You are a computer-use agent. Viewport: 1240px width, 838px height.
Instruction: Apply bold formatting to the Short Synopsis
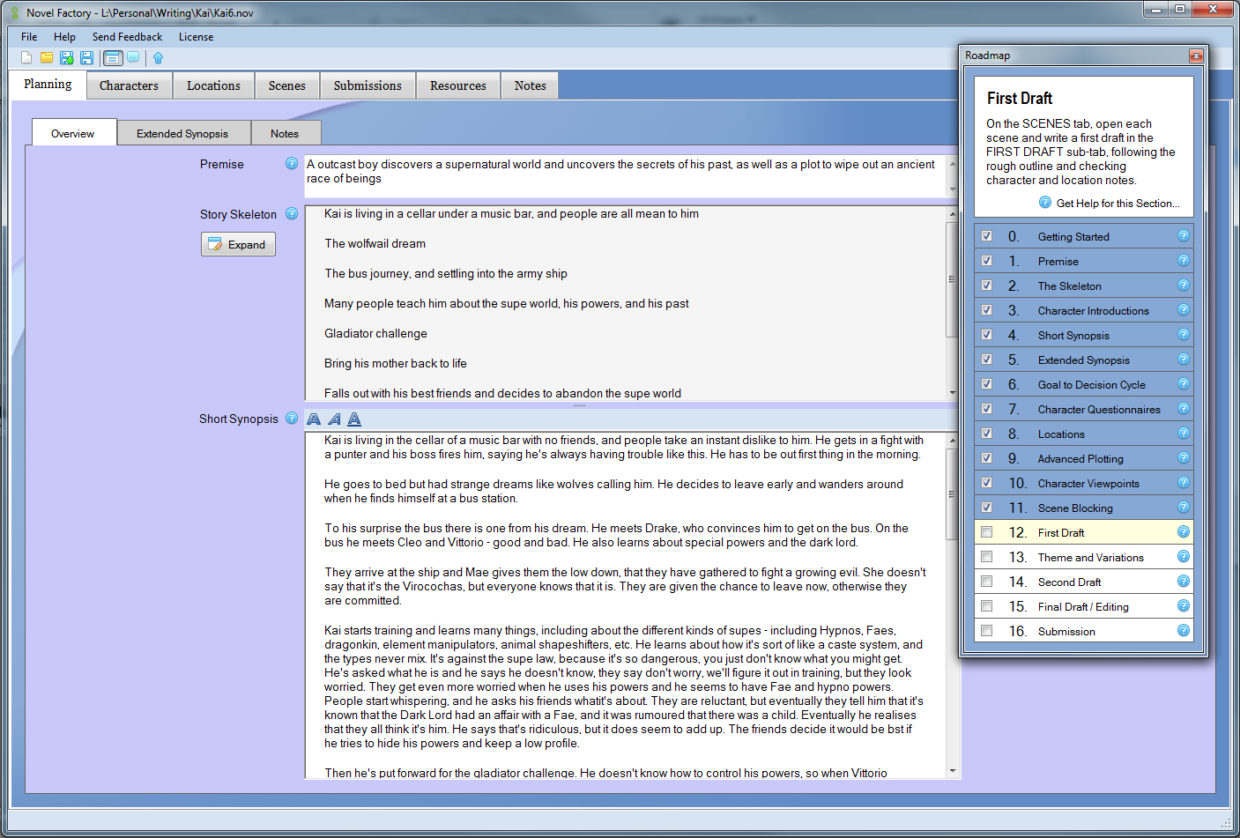tap(314, 419)
